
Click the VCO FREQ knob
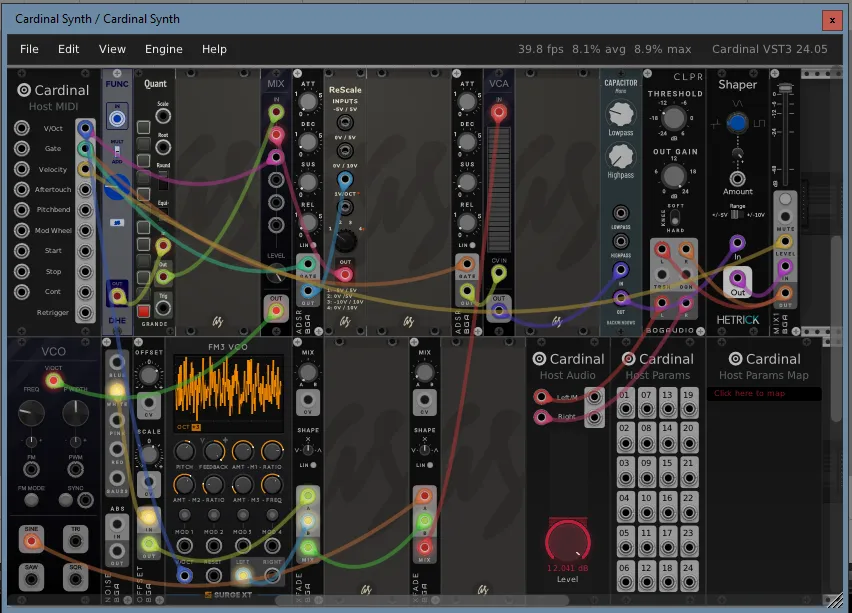(31, 414)
